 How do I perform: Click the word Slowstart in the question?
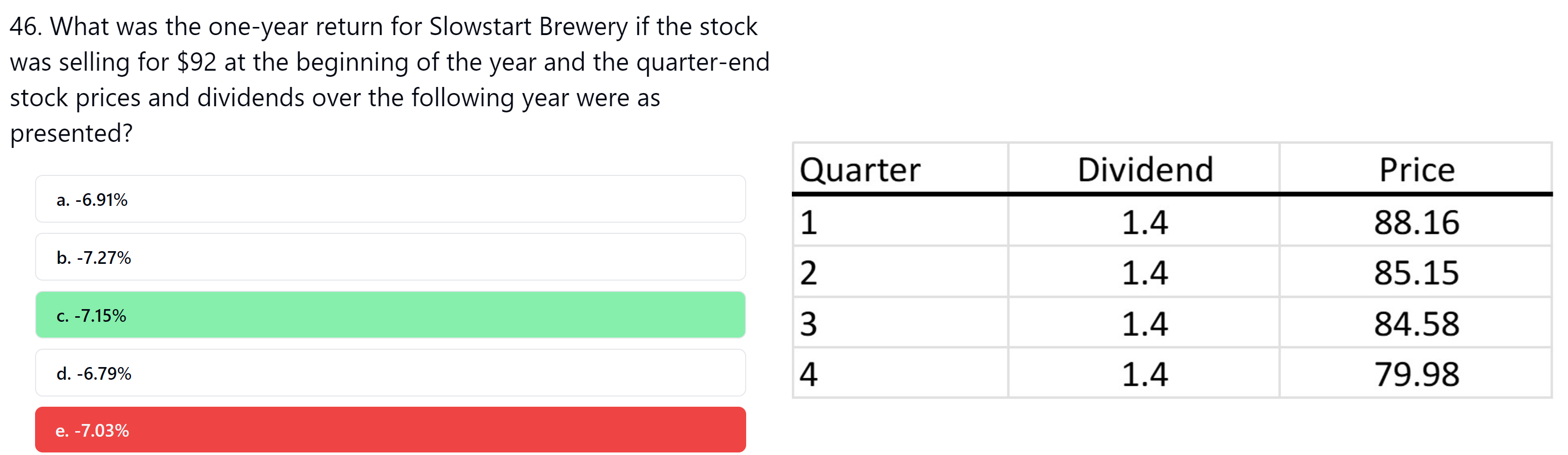(x=482, y=26)
